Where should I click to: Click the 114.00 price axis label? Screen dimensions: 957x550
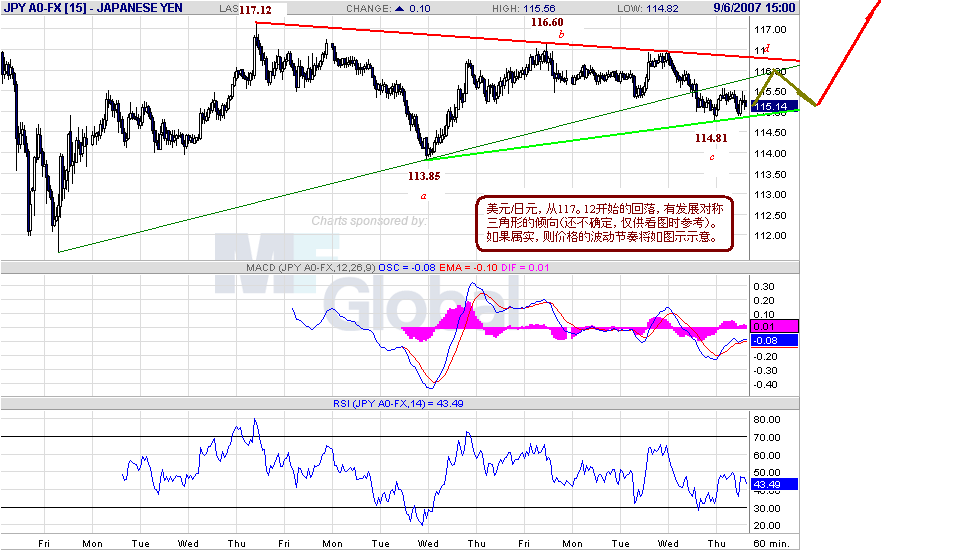pyautogui.click(x=770, y=153)
